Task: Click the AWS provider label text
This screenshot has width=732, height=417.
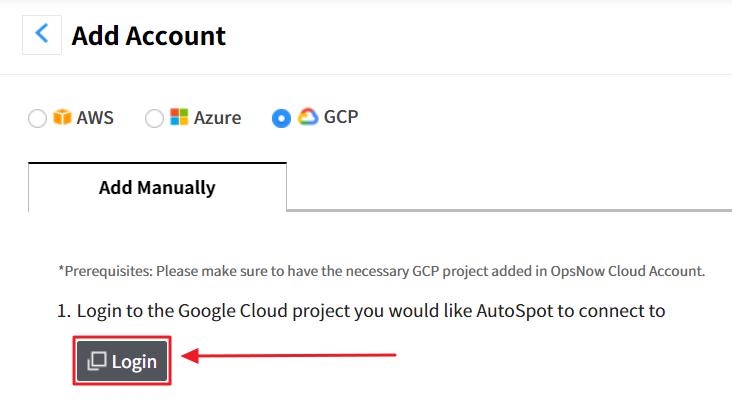Action: 96,118
